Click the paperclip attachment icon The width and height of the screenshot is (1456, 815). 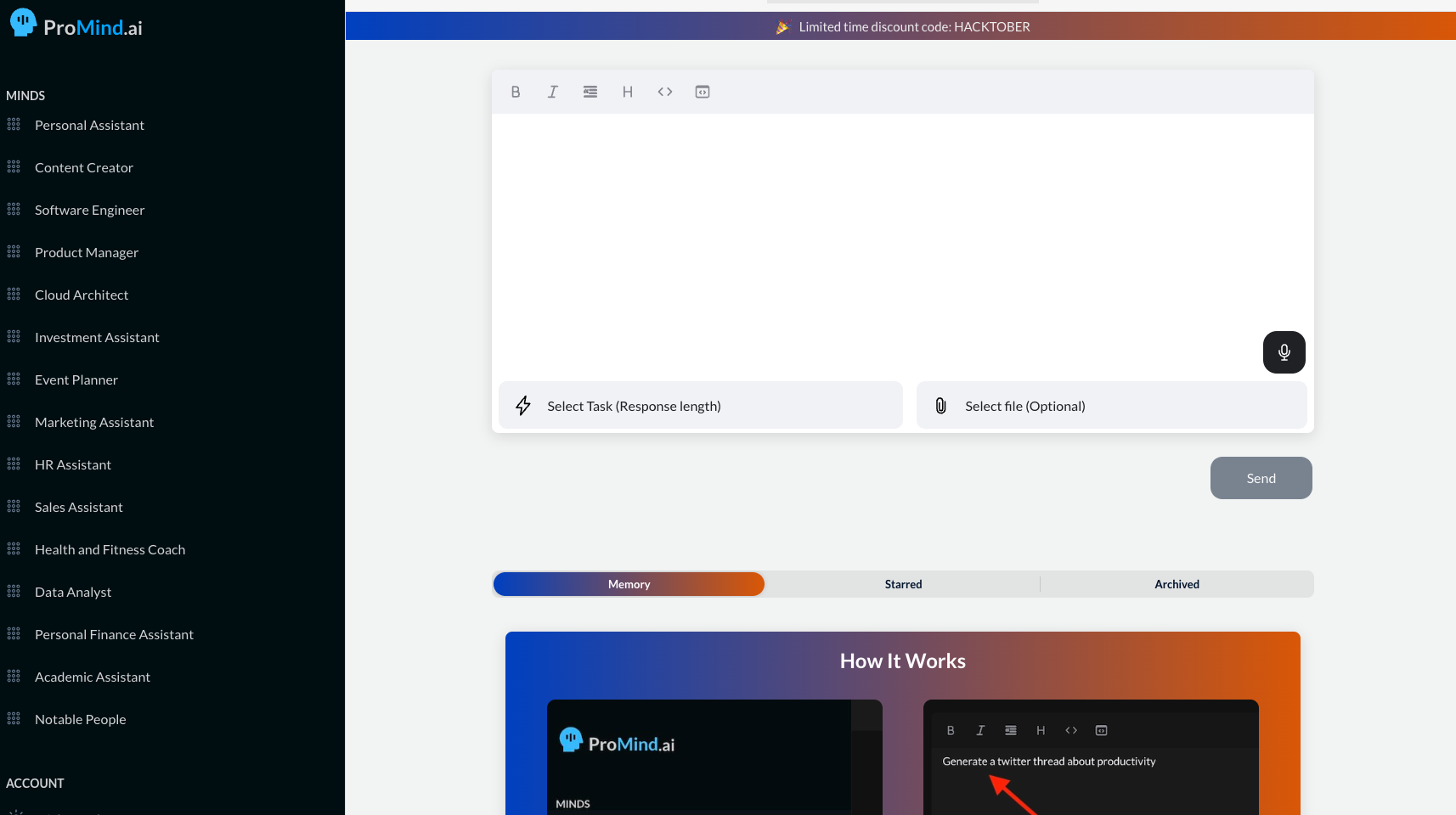[x=941, y=406]
